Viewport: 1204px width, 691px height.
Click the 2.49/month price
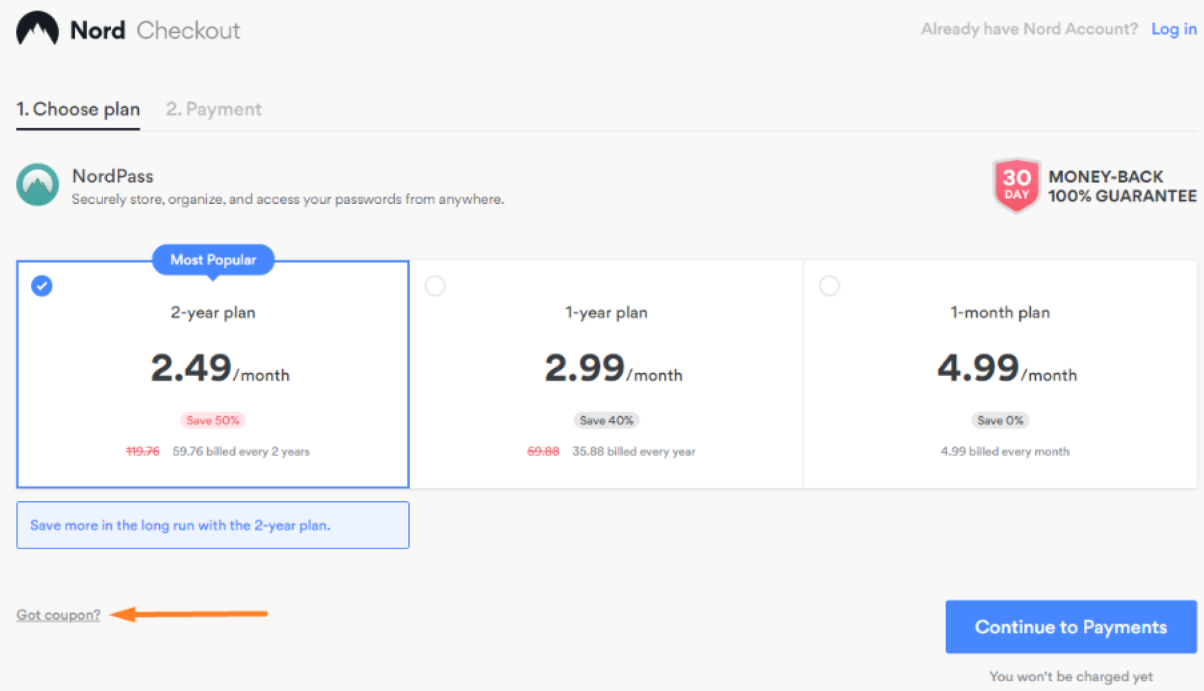(x=220, y=369)
